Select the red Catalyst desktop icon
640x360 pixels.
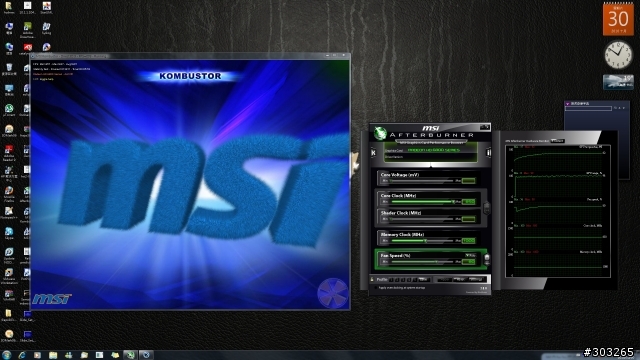point(27,49)
